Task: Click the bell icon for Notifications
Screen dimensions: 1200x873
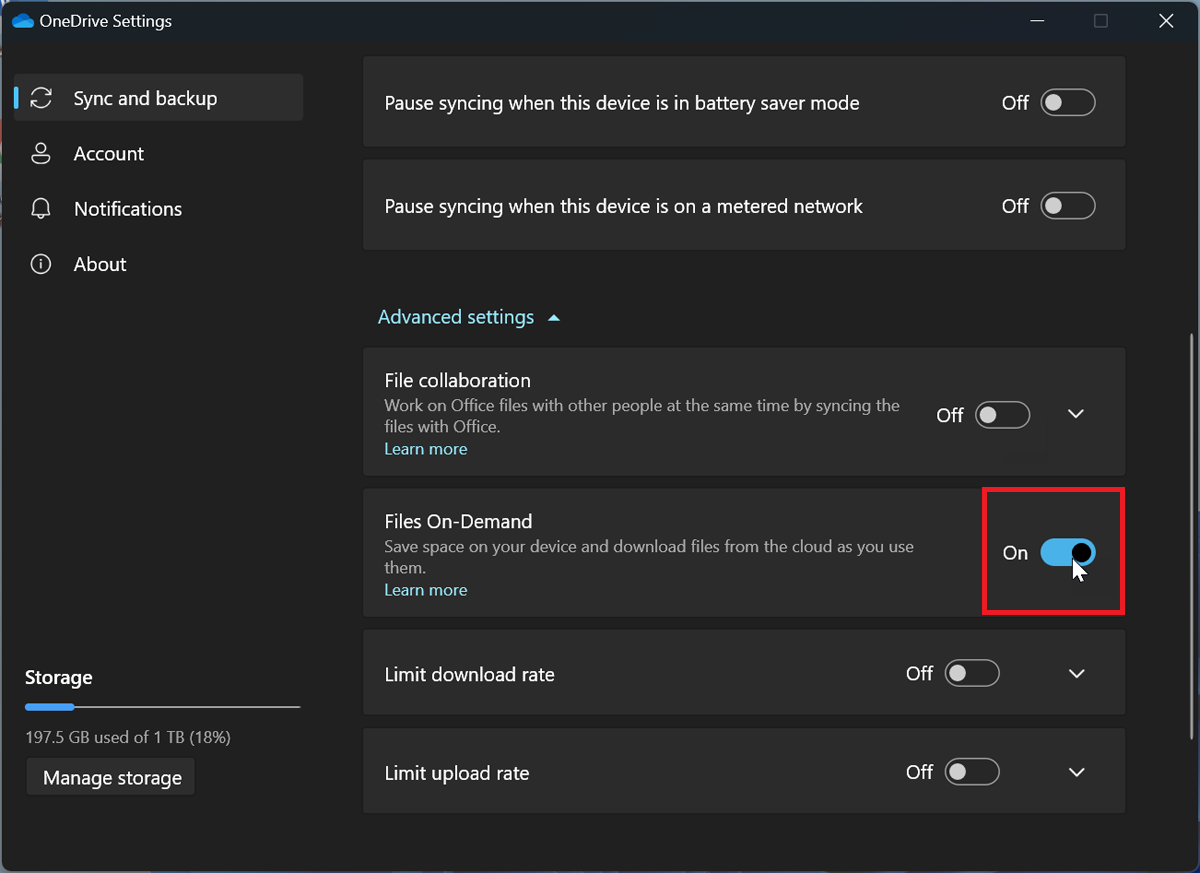Action: (40, 208)
